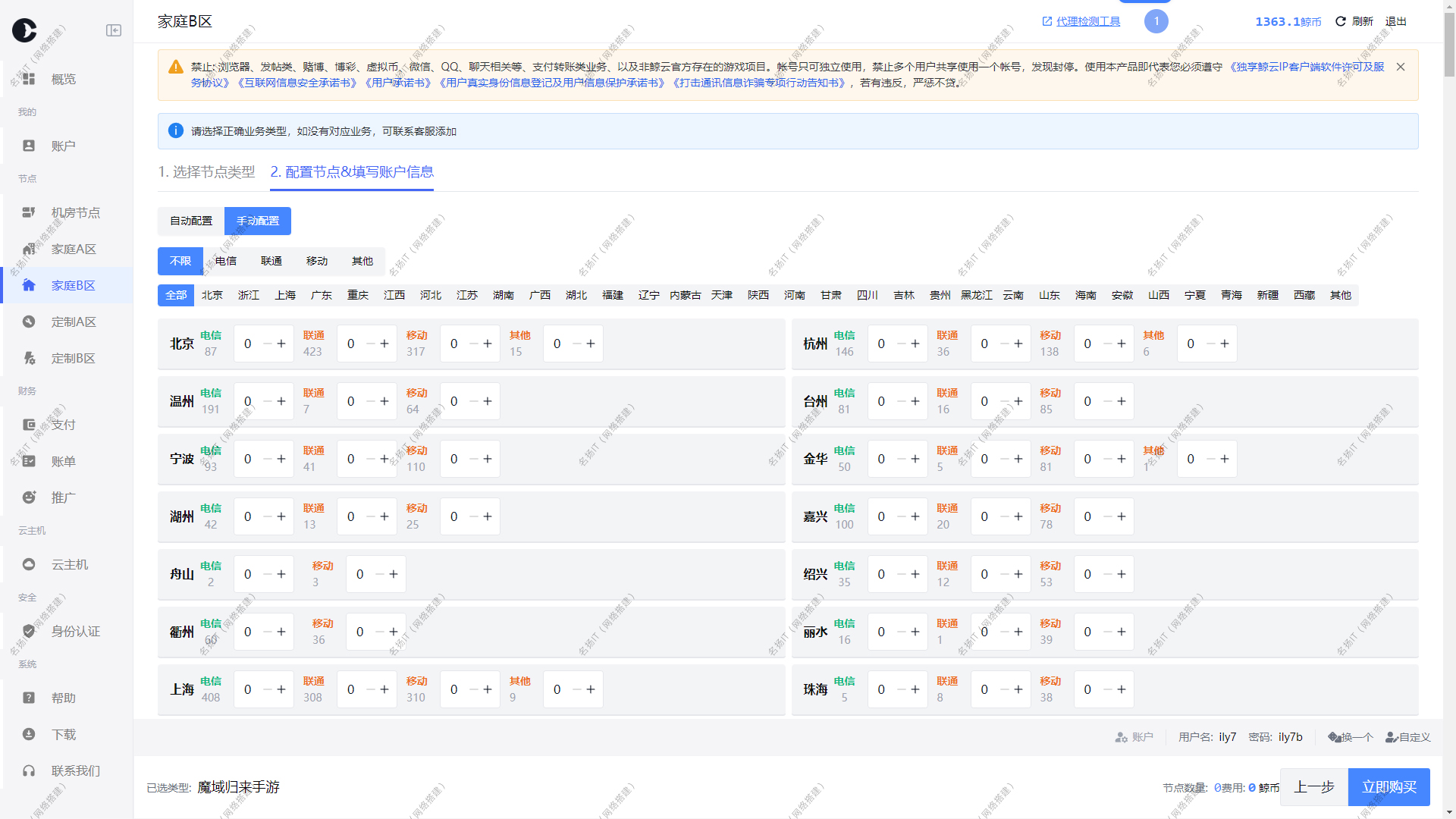Filter carriers by 电信
The height and width of the screenshot is (819, 1456).
coord(226,261)
